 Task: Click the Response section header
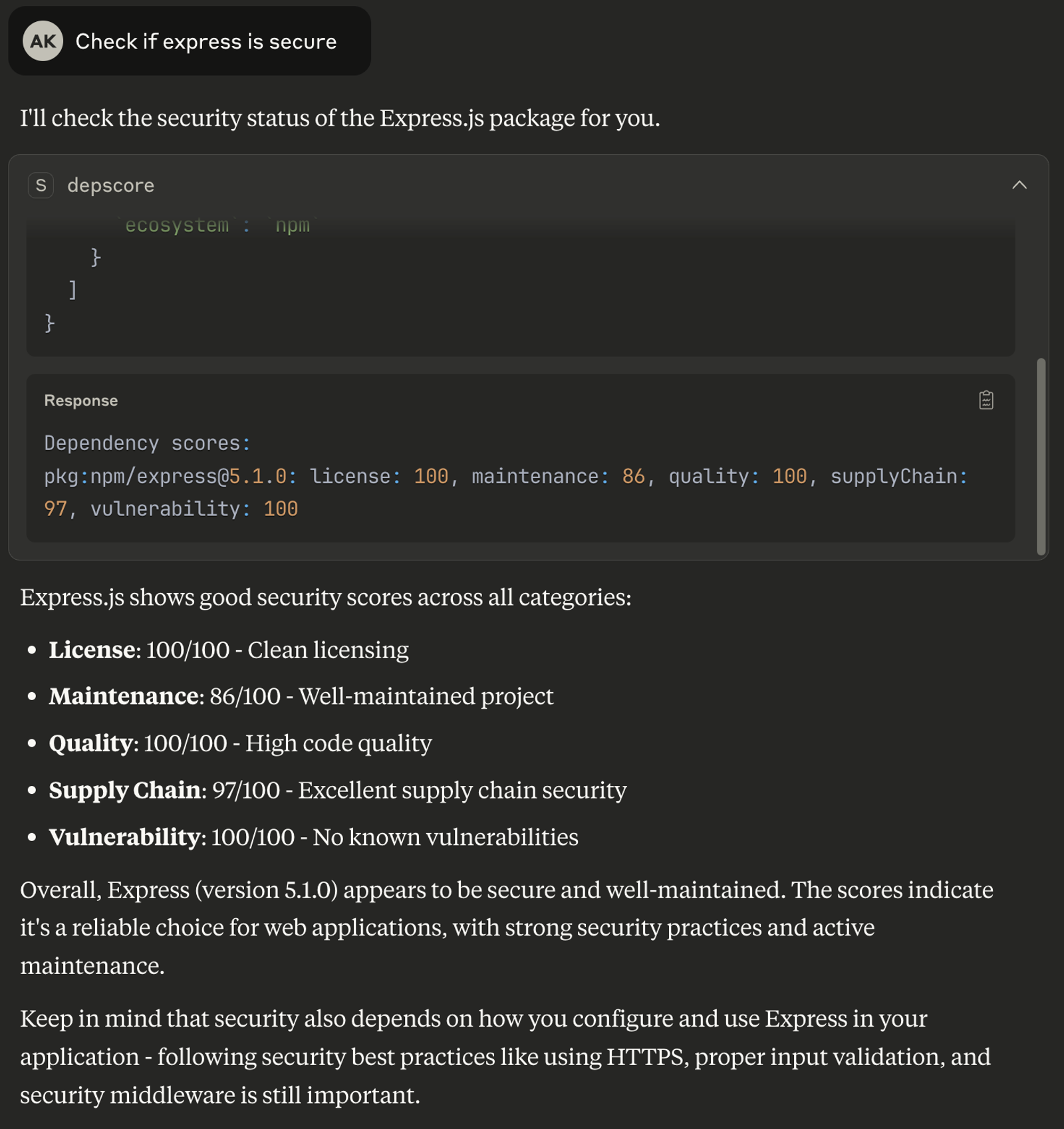coord(80,401)
